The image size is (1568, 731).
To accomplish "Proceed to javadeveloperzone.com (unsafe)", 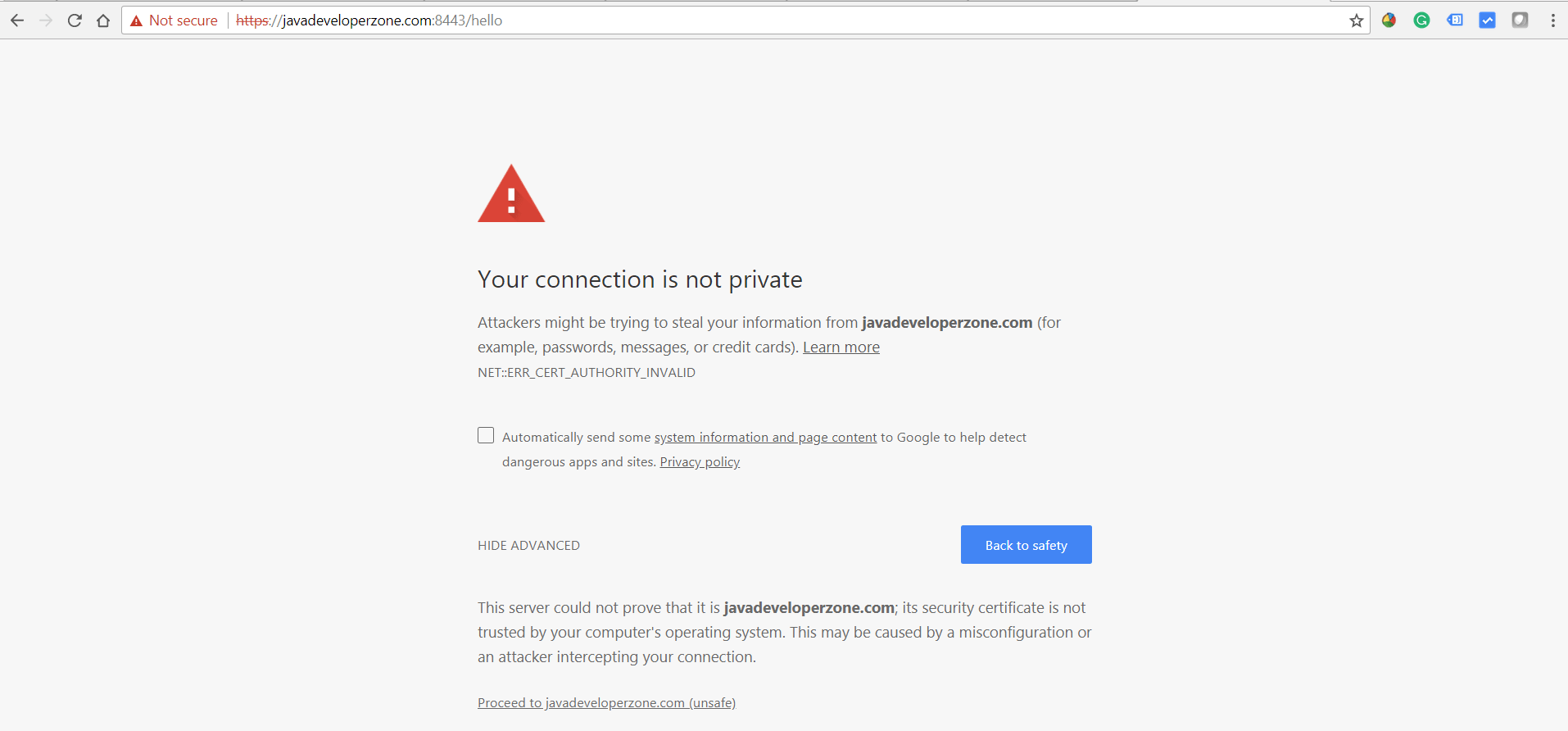I will pos(606,702).
